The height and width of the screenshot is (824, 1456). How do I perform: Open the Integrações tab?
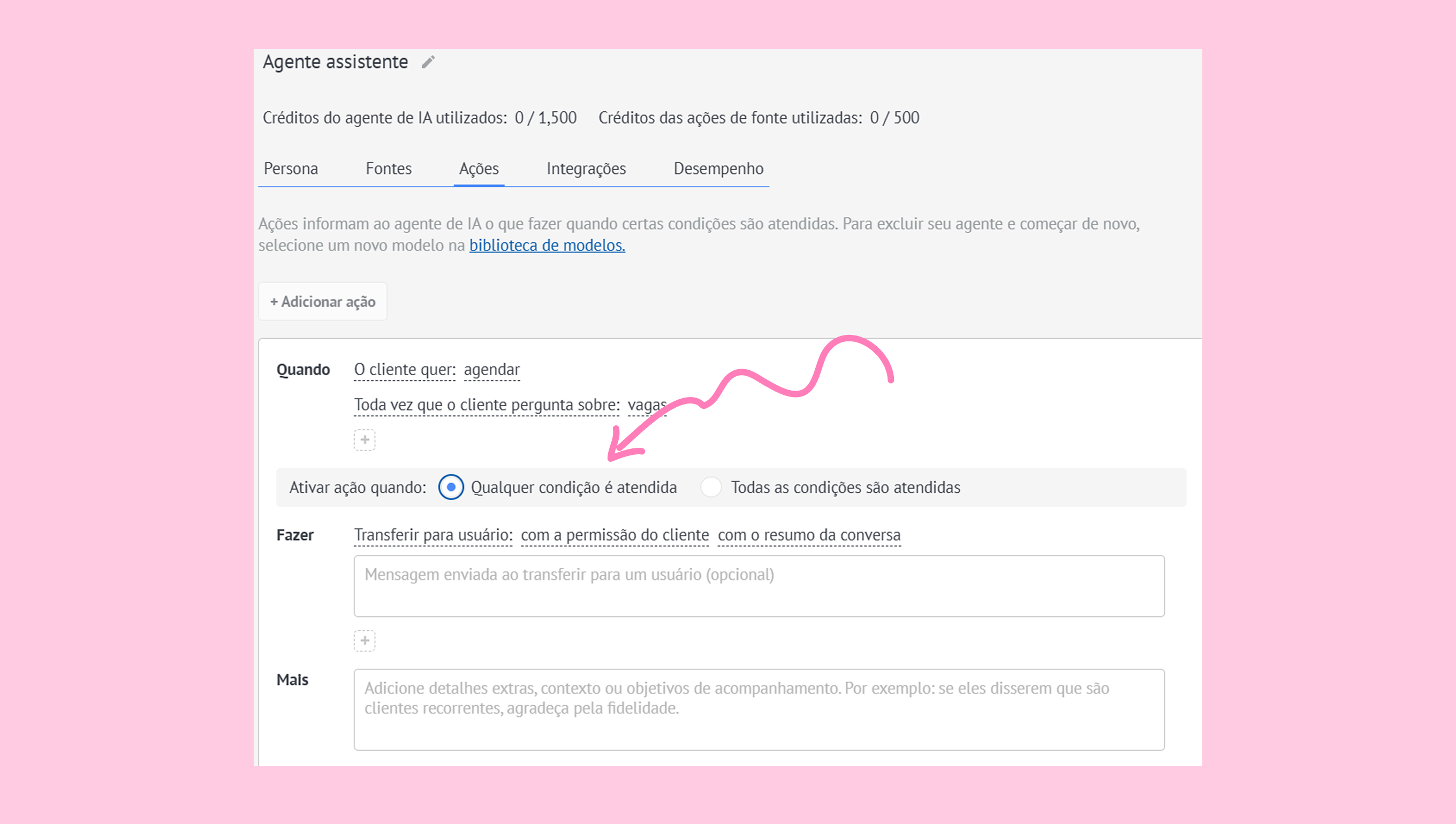586,169
